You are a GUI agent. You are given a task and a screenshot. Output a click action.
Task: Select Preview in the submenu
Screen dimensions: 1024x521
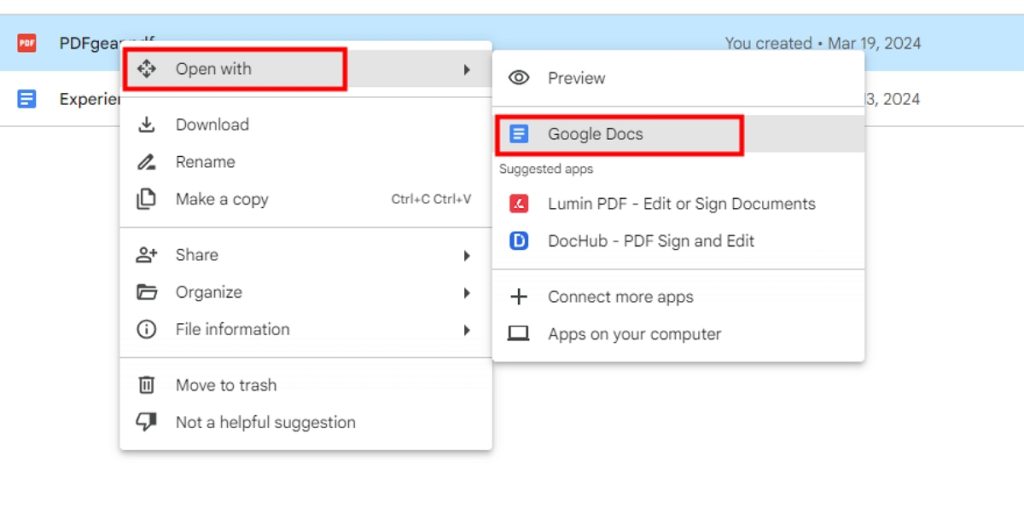679,78
